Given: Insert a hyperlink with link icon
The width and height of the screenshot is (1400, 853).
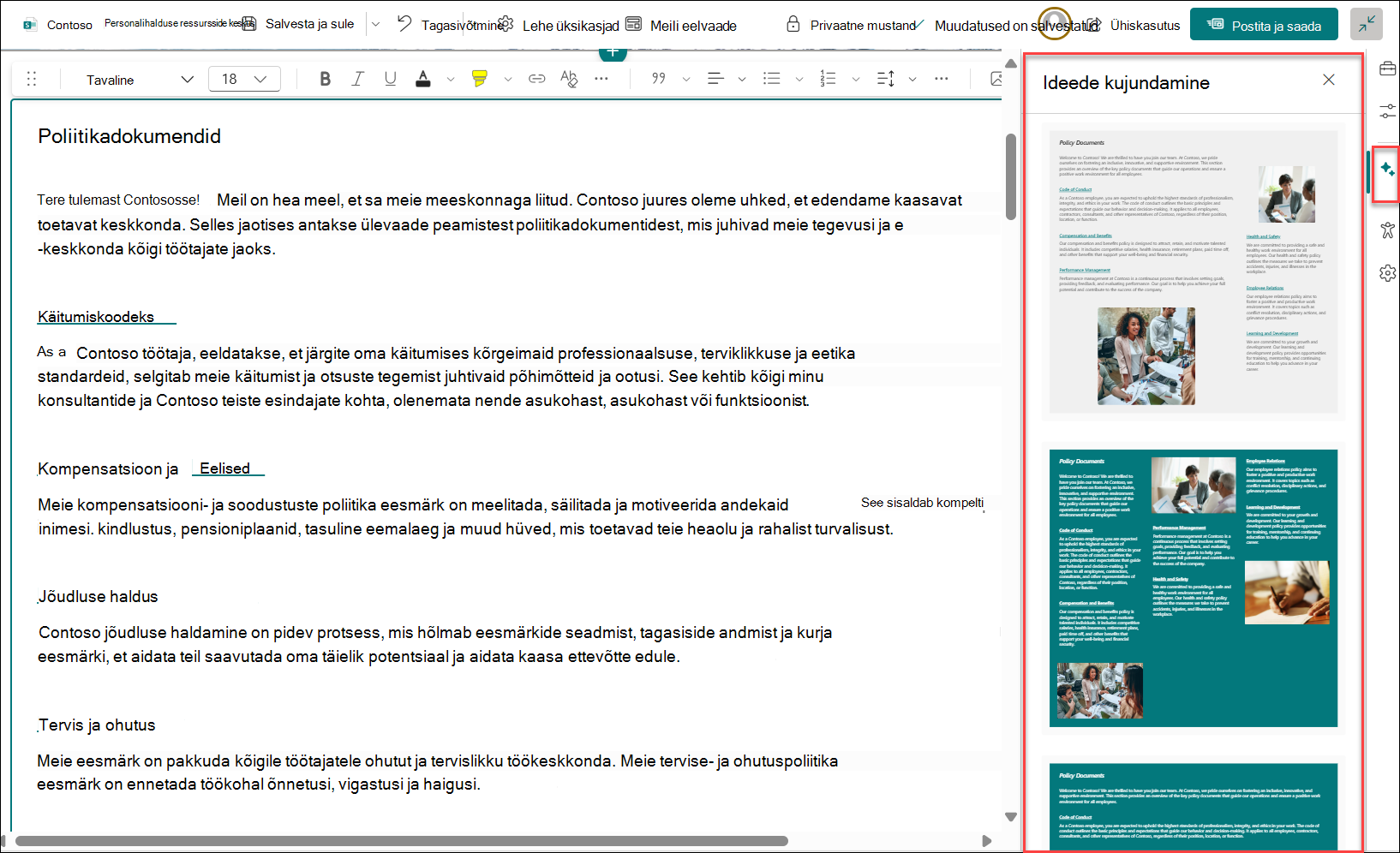Looking at the screenshot, I should [x=537, y=79].
